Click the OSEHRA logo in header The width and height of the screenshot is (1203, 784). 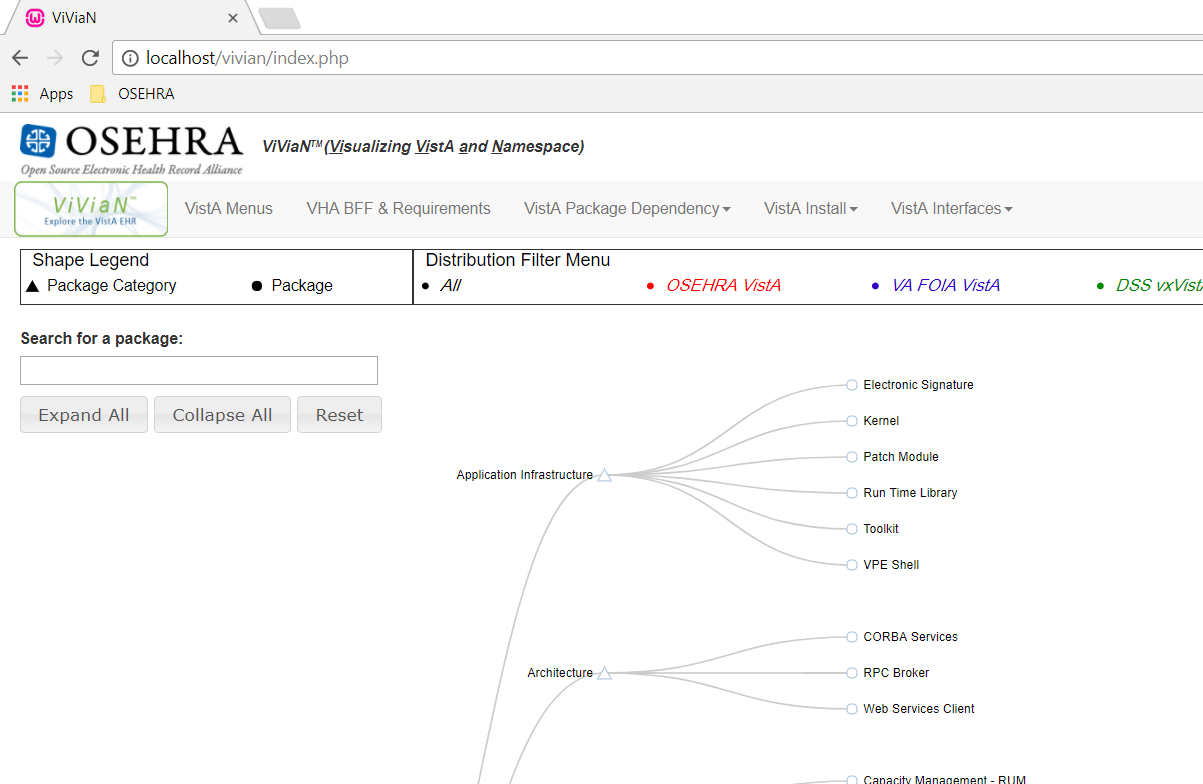[131, 148]
